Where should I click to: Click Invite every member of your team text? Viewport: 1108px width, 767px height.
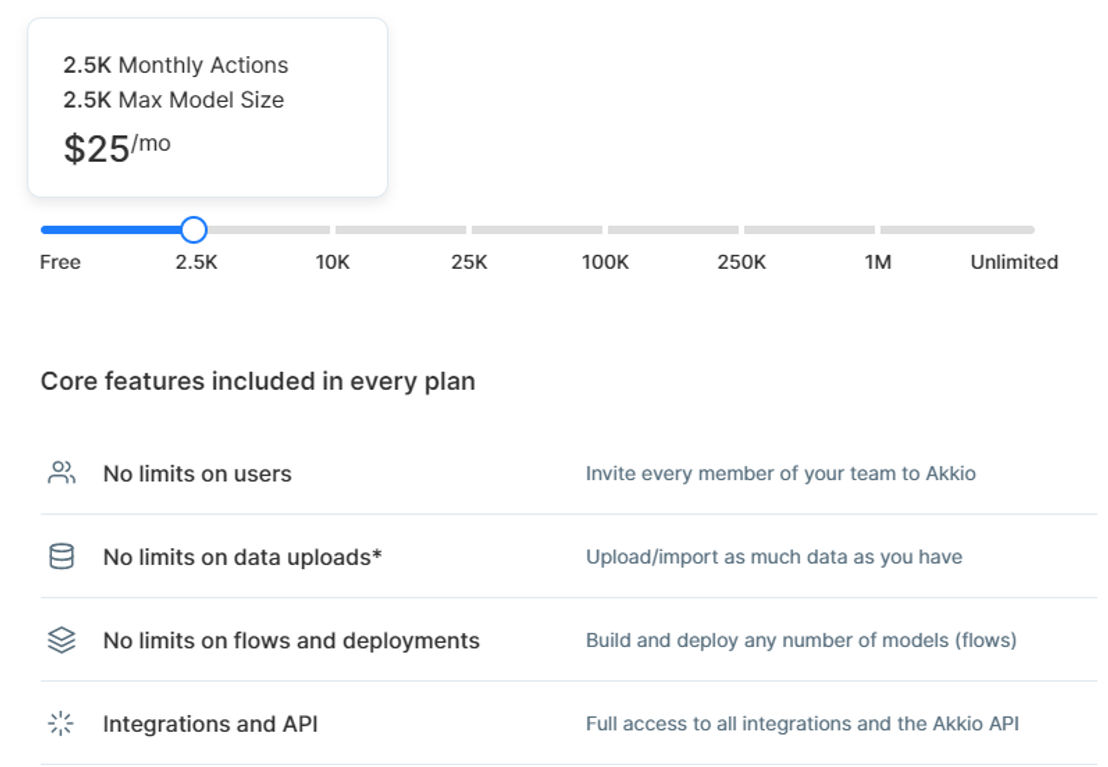click(x=780, y=473)
